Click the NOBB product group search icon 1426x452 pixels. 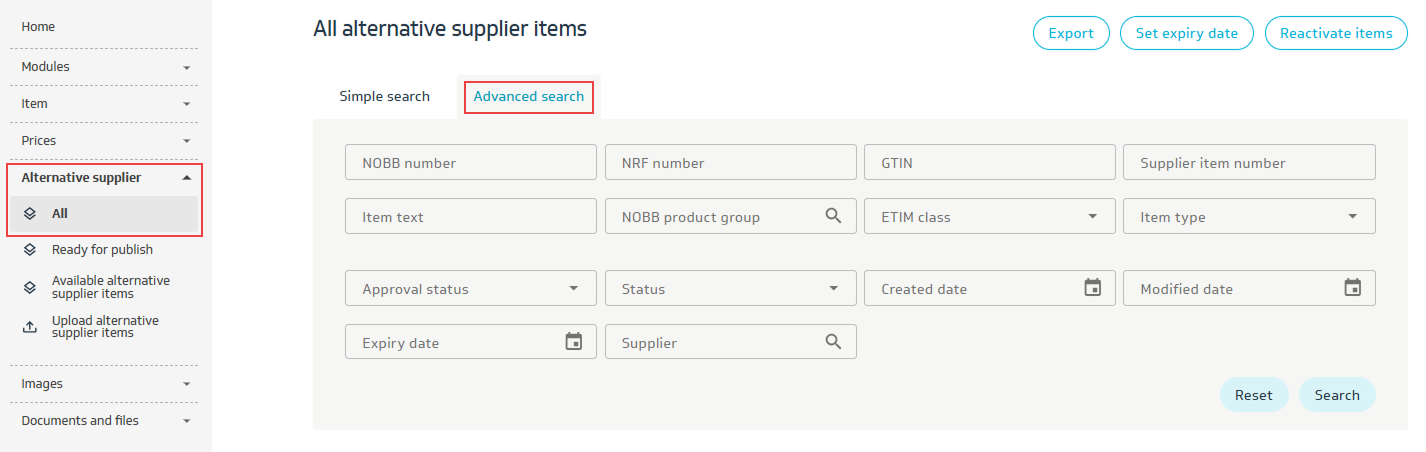(x=833, y=216)
